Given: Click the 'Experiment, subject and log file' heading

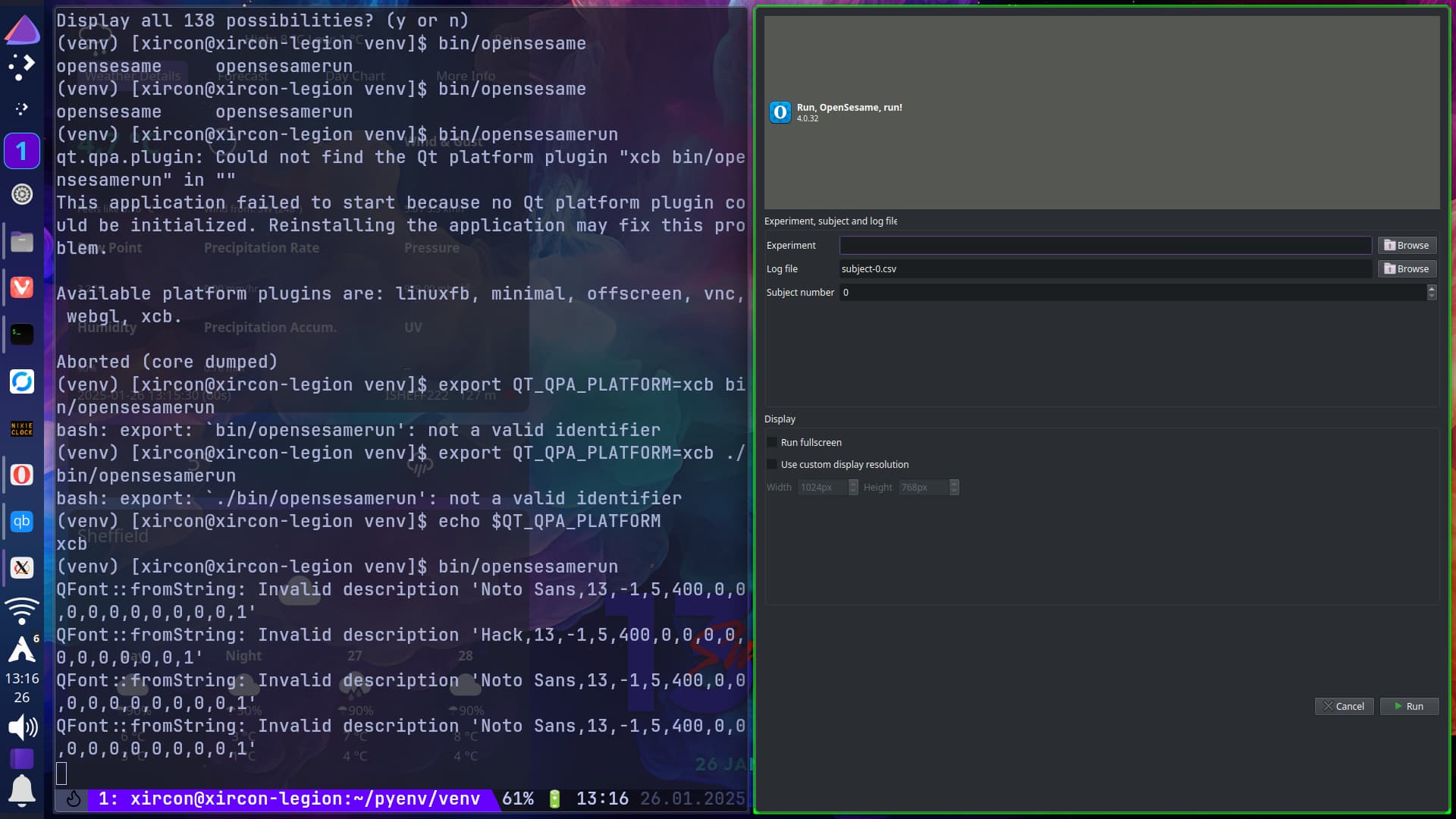Looking at the screenshot, I should pyautogui.click(x=831, y=221).
